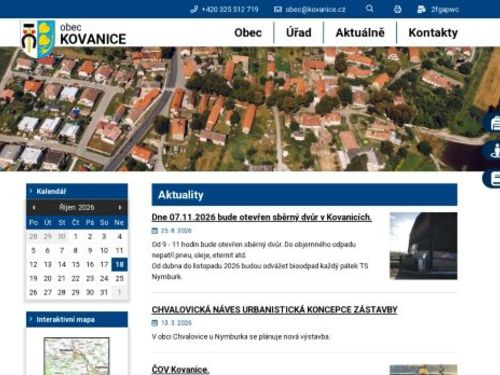Image resolution: width=500 pixels, height=375 pixels.
Task: Go to previous month in calendar
Action: (x=34, y=207)
